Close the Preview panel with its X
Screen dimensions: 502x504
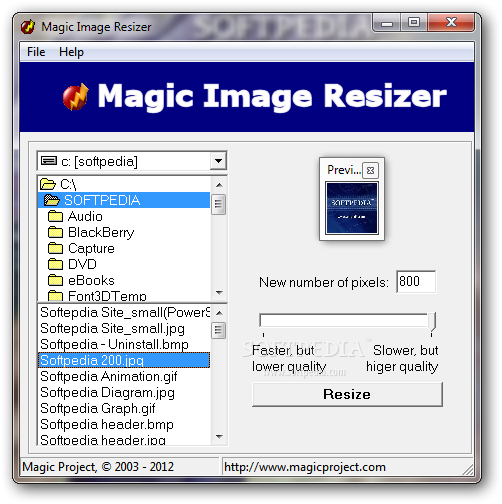370,171
